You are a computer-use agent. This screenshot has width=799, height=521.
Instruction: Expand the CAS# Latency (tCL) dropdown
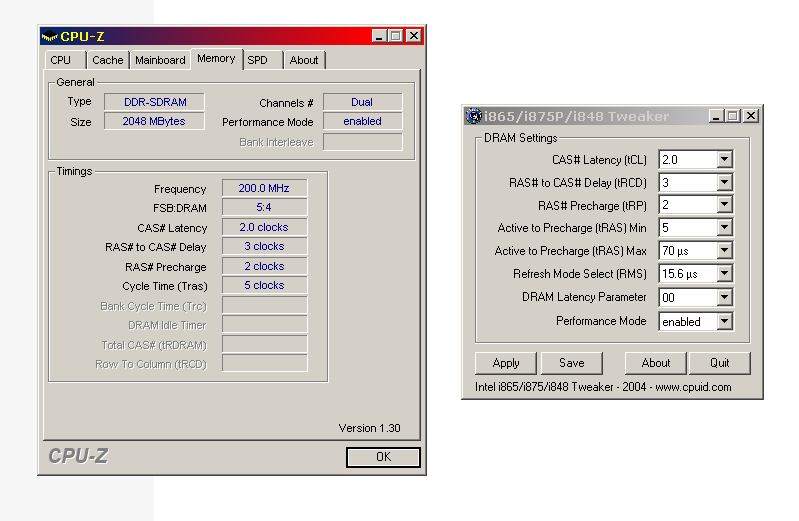click(x=724, y=160)
